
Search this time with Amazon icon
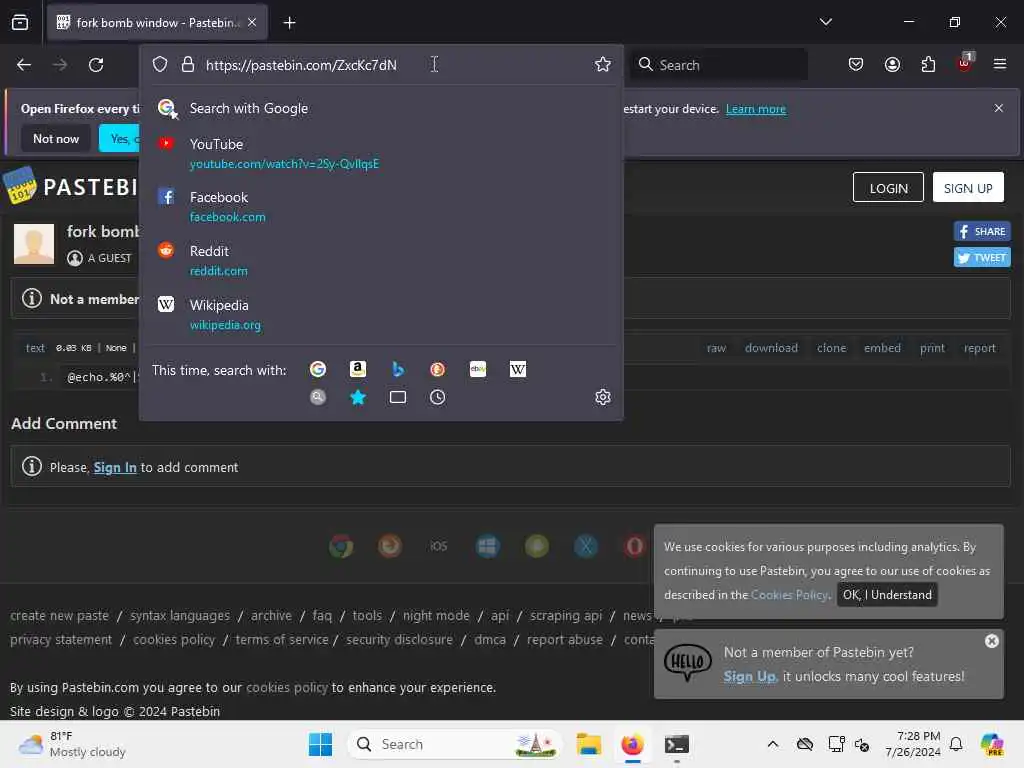pyautogui.click(x=357, y=369)
